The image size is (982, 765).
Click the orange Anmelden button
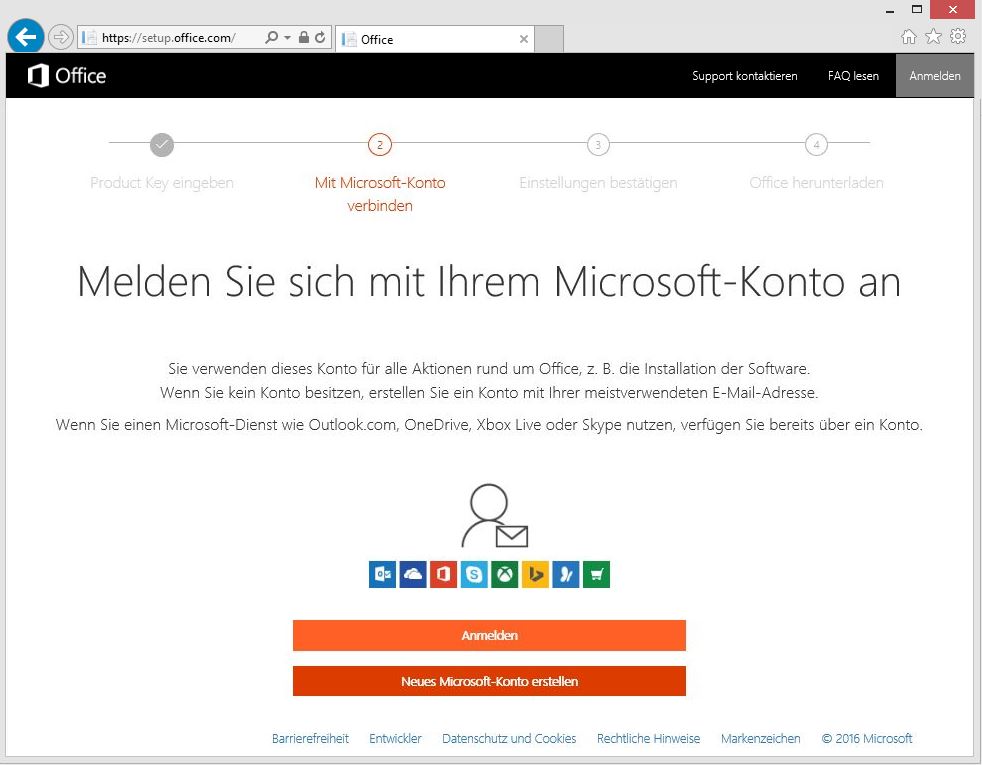(489, 635)
